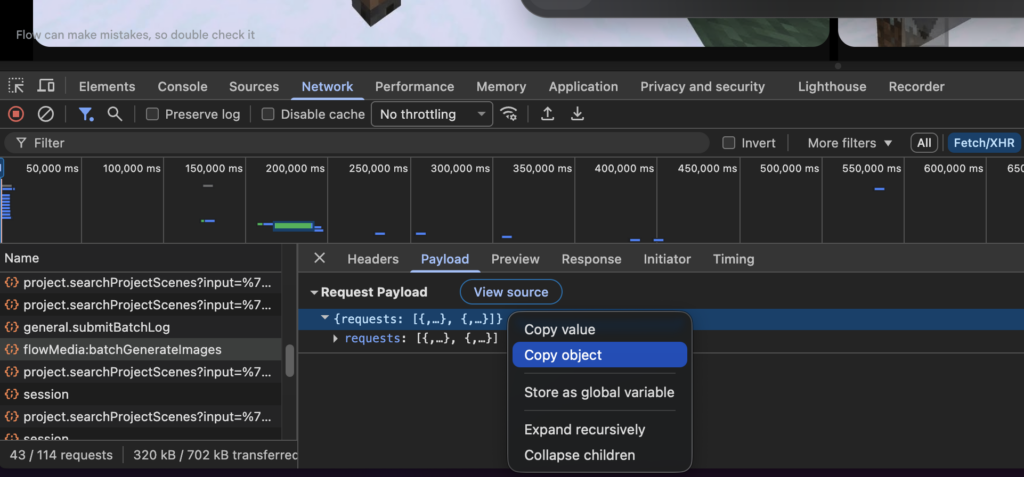Open the More filters dropdown
Screen dimensions: 1024x477
coord(849,143)
